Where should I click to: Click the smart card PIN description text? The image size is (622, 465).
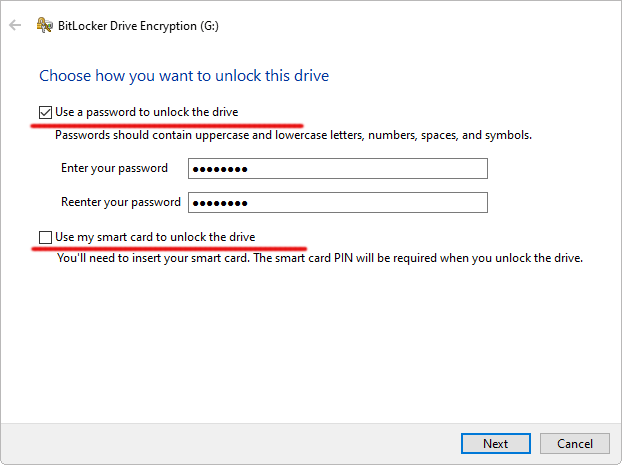tap(320, 258)
